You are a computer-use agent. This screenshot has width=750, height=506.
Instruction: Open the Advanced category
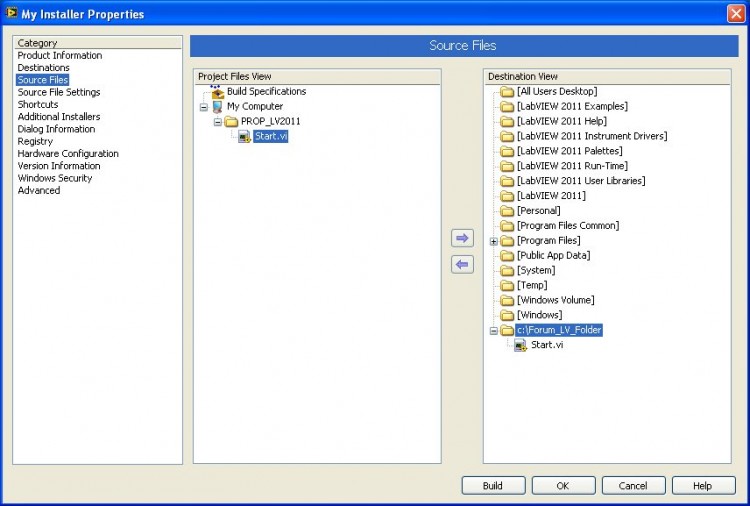(39, 190)
